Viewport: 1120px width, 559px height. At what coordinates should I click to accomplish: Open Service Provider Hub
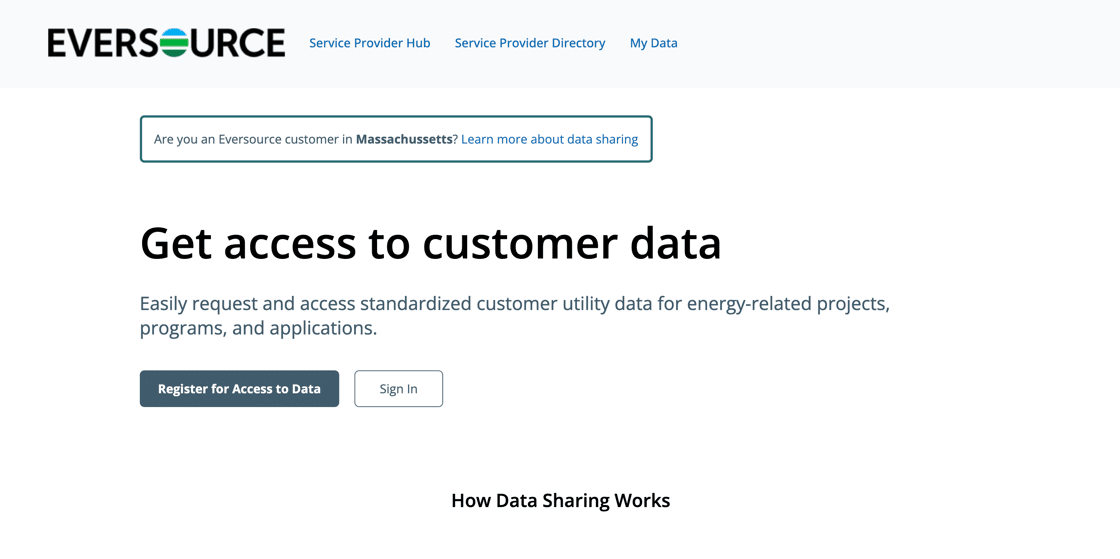click(369, 43)
